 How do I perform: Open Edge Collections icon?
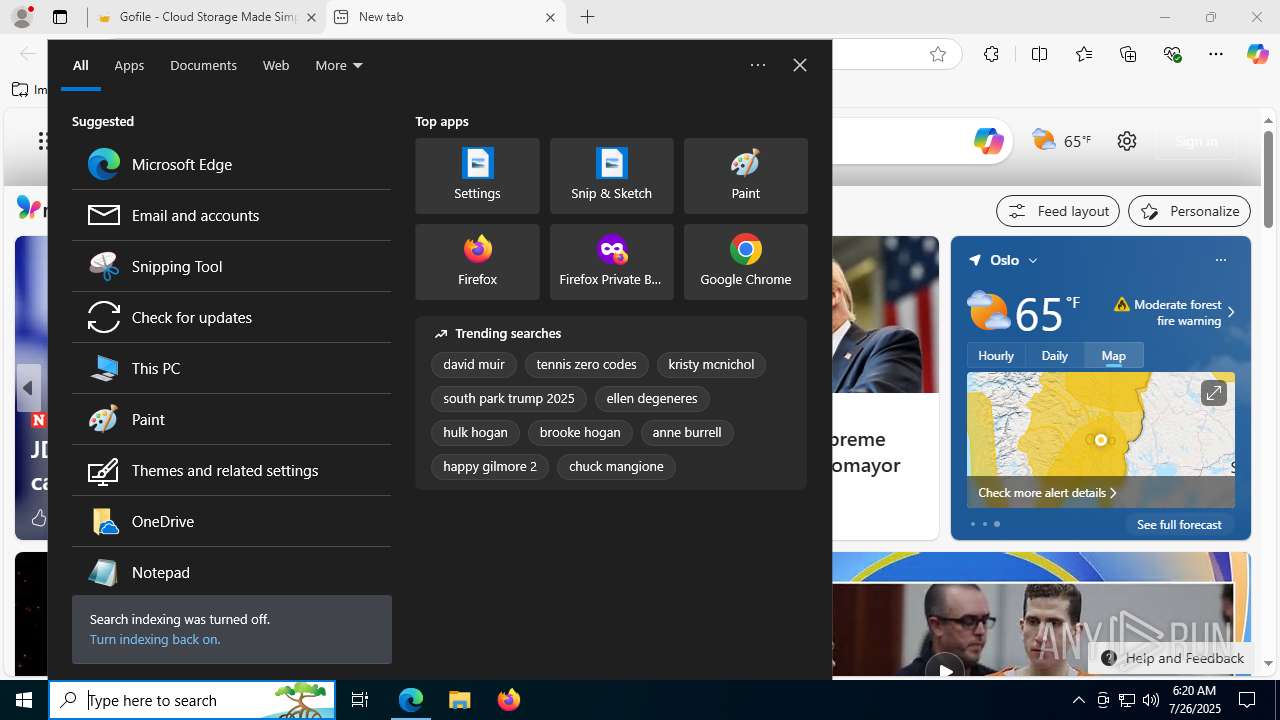point(1128,54)
